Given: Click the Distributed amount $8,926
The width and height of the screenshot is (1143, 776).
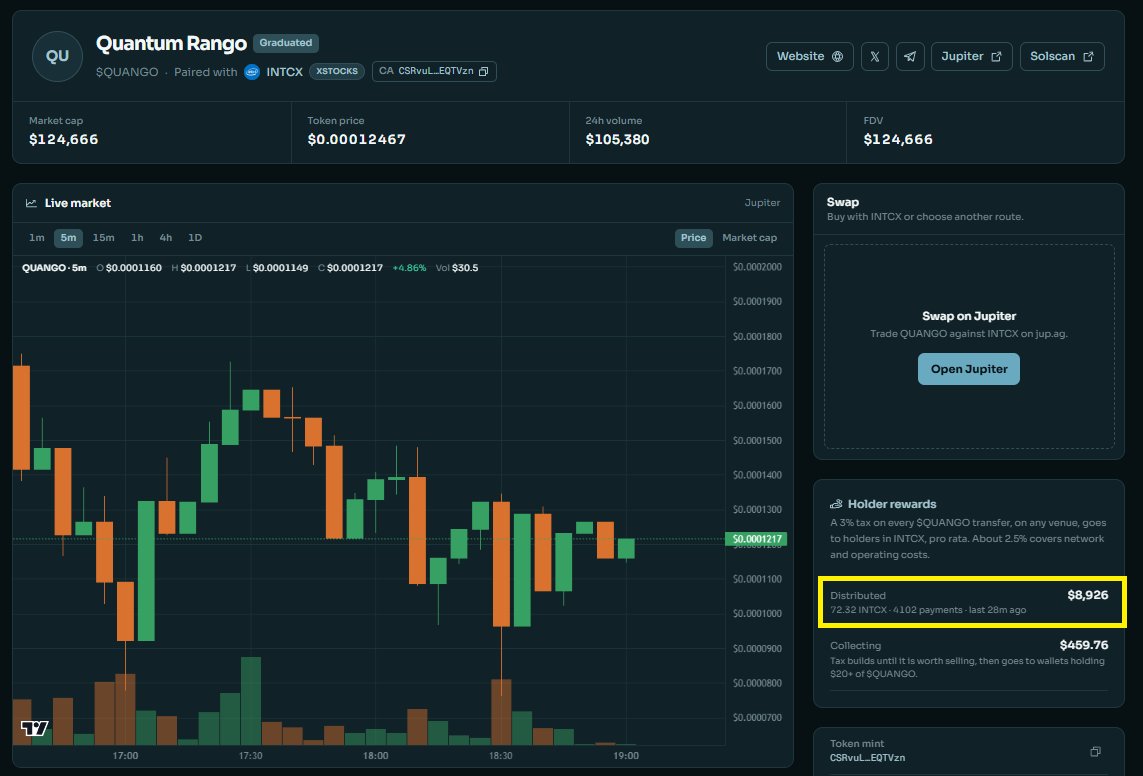Looking at the screenshot, I should 1088,595.
